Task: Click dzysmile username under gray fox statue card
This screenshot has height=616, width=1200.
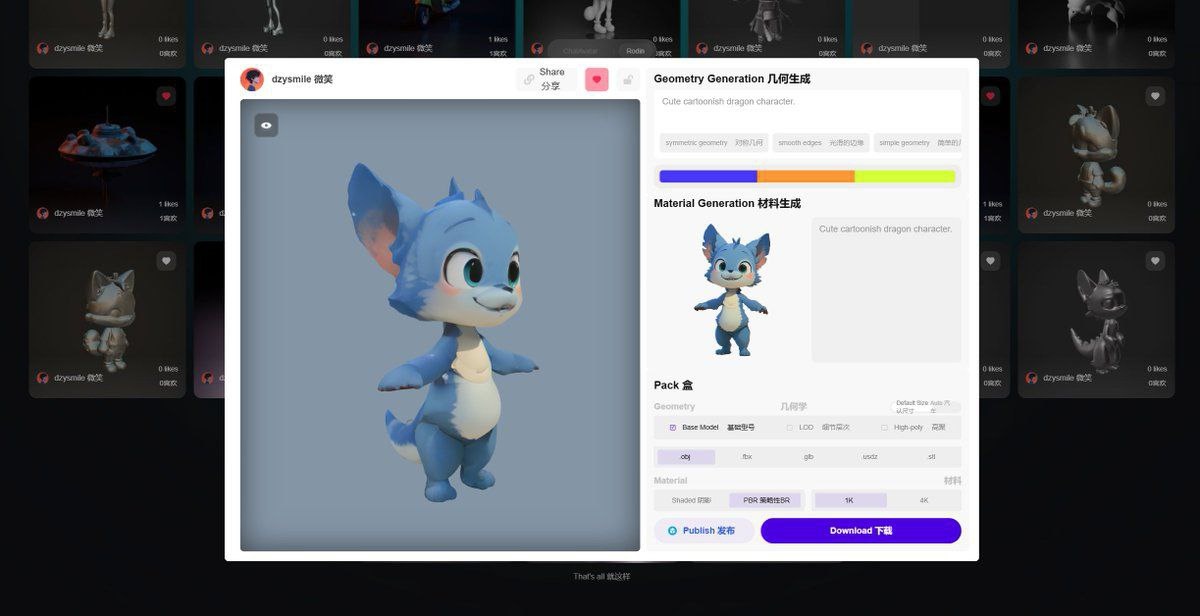Action: pos(1067,213)
